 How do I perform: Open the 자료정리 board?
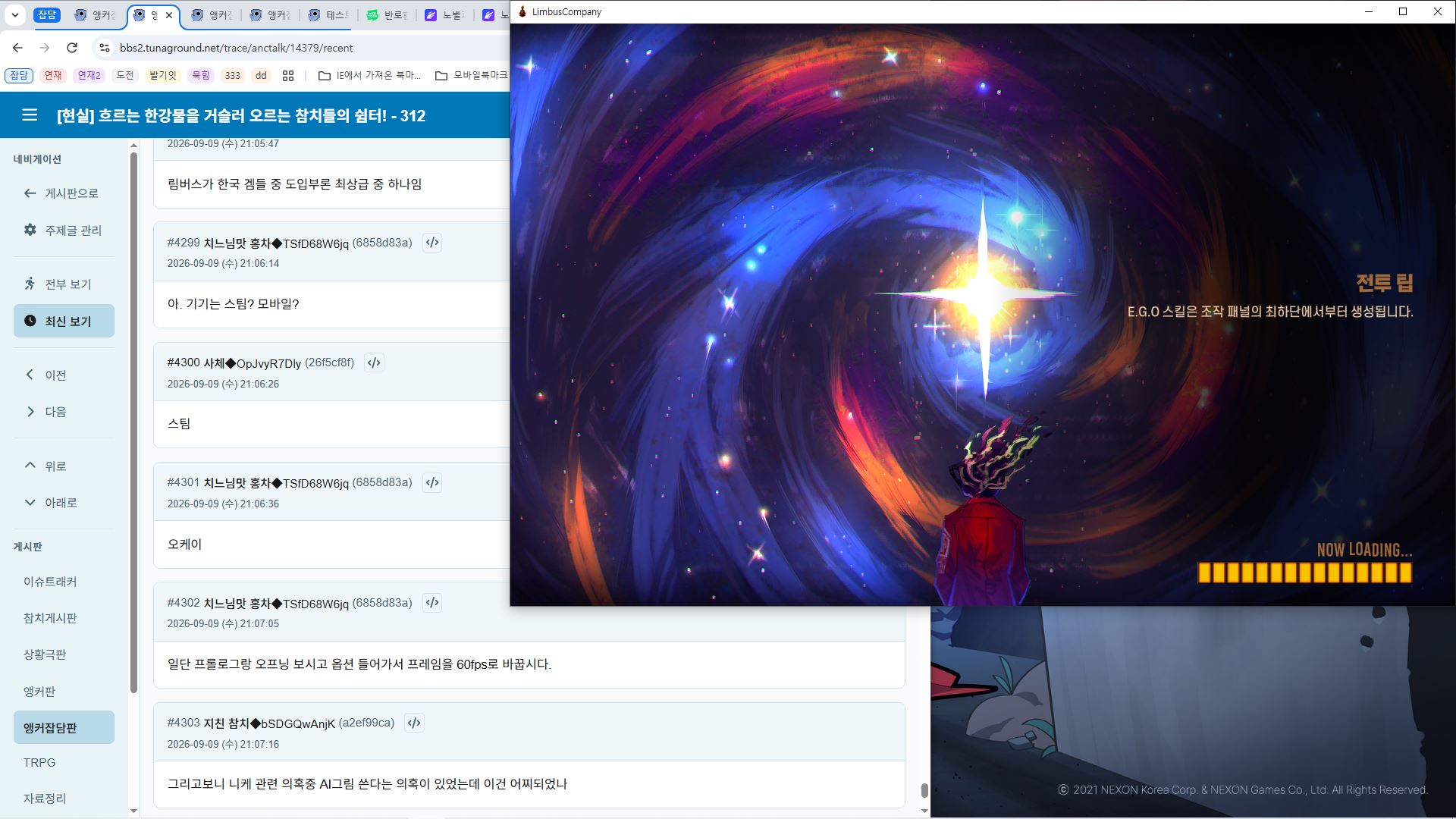click(x=64, y=798)
